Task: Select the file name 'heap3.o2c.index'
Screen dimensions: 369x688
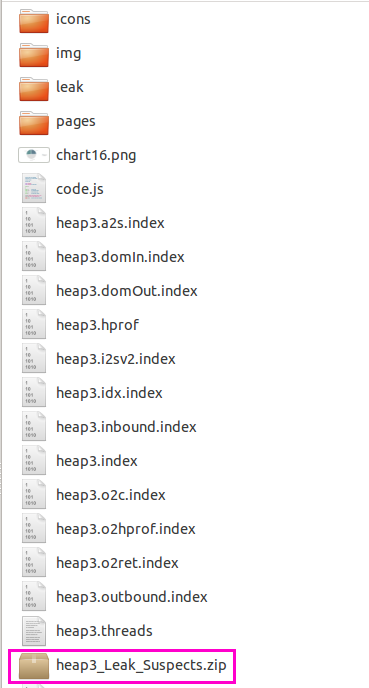Action: point(111,496)
